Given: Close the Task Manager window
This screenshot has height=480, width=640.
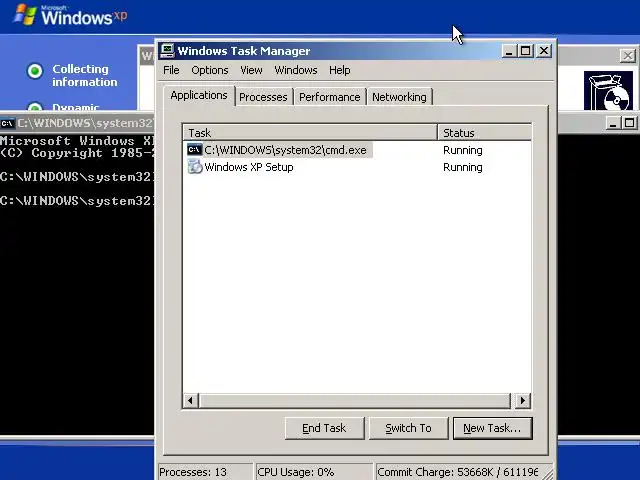Looking at the screenshot, I should tap(544, 51).
